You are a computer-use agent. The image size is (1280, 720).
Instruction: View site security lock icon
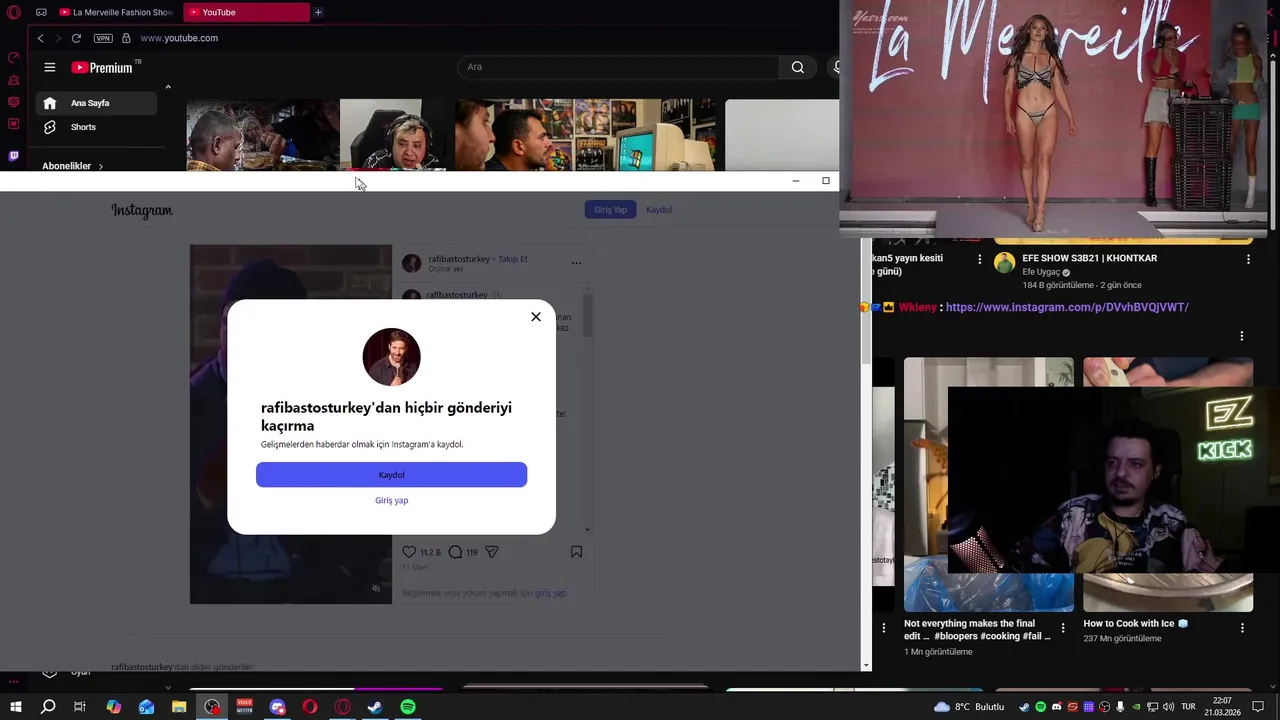click(126, 38)
